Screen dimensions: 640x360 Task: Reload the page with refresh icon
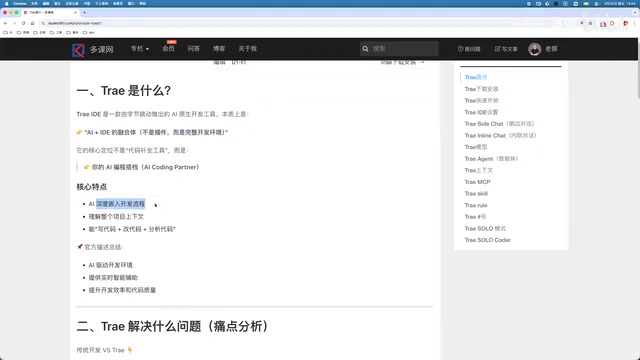(x=23, y=23)
